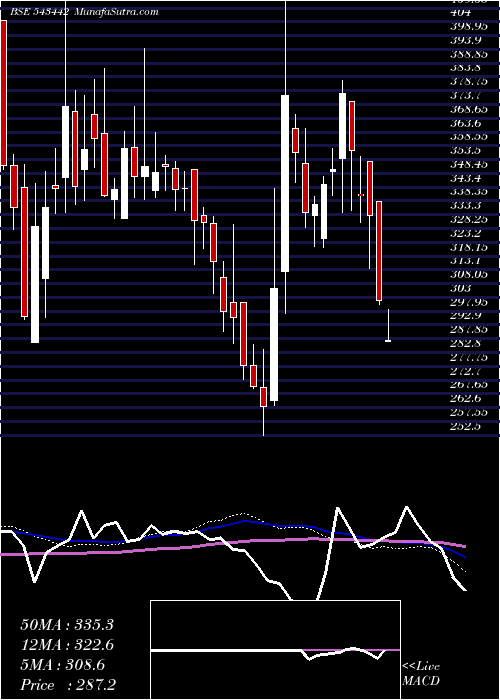
Task: Select the 388.85 price level label
Action: point(469,54)
